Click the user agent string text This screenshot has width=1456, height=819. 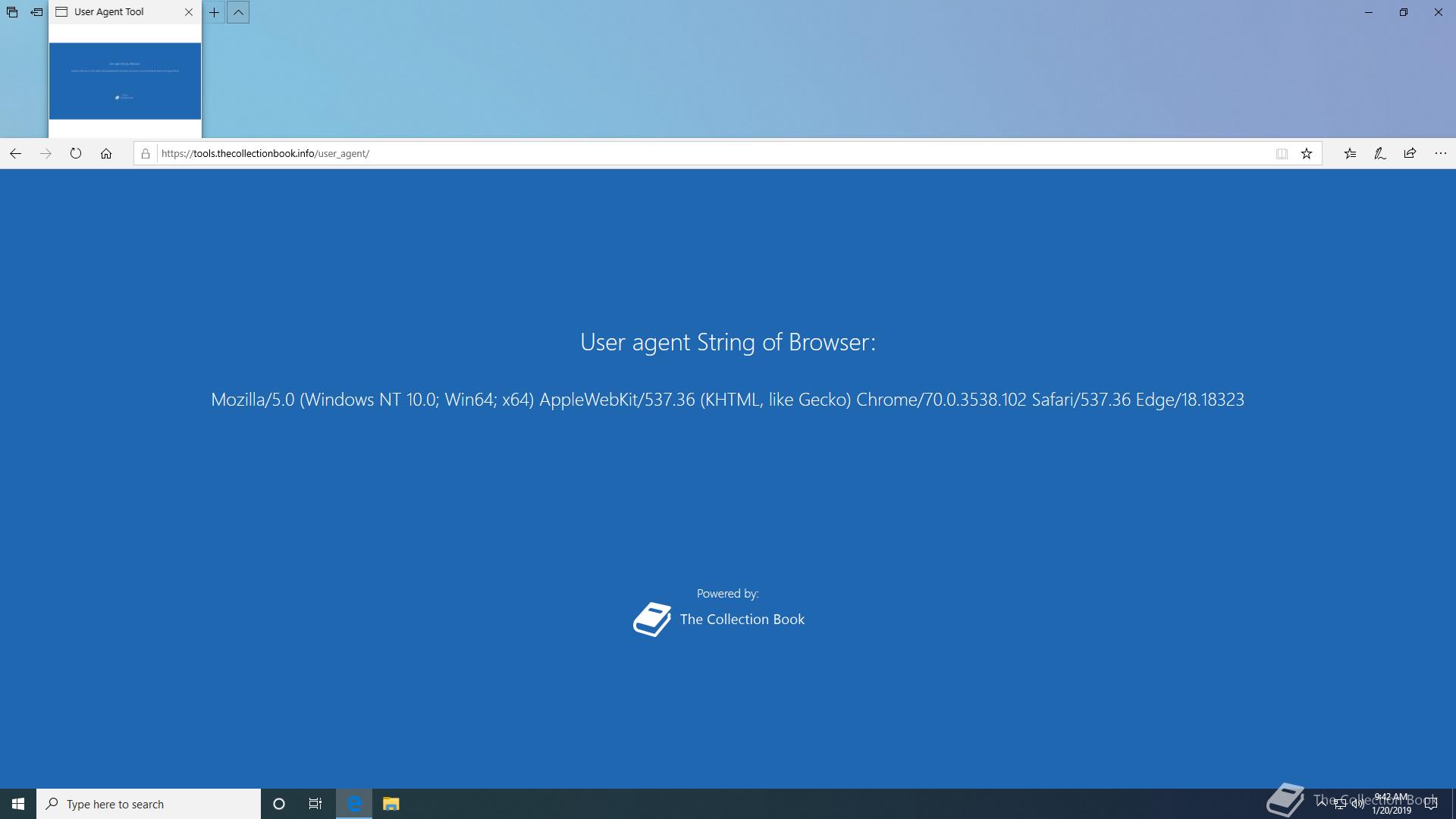click(727, 400)
